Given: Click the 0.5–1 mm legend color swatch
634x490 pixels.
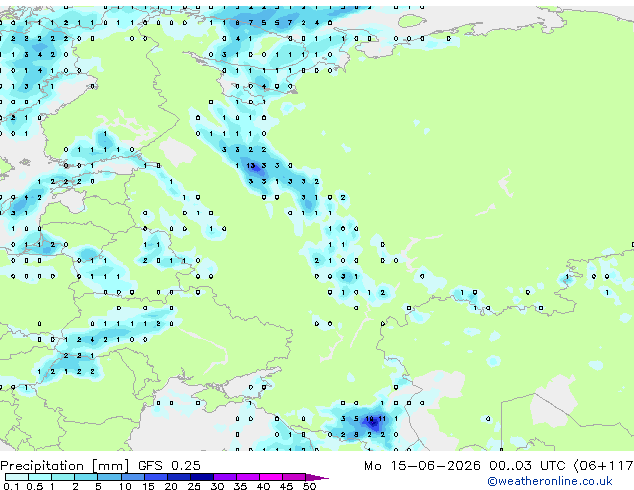Looking at the screenshot, I should (x=40, y=477).
